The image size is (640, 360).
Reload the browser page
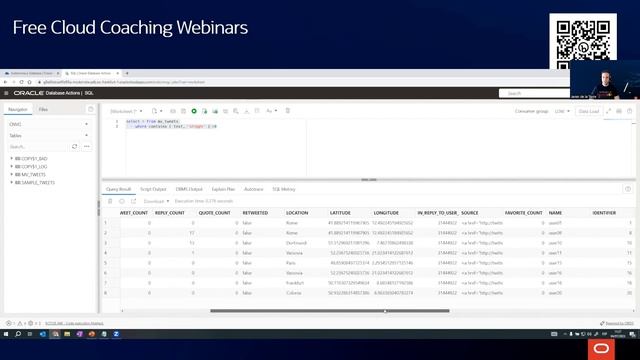point(21,82)
